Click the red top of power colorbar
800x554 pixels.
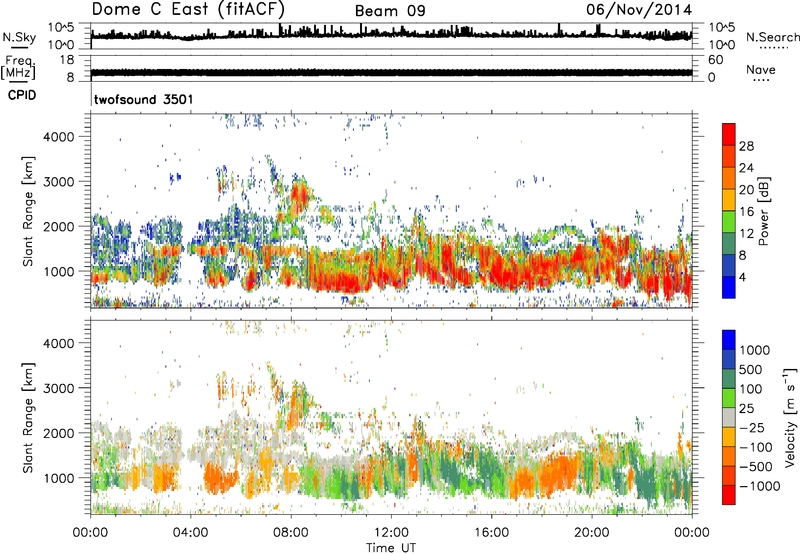coord(729,135)
